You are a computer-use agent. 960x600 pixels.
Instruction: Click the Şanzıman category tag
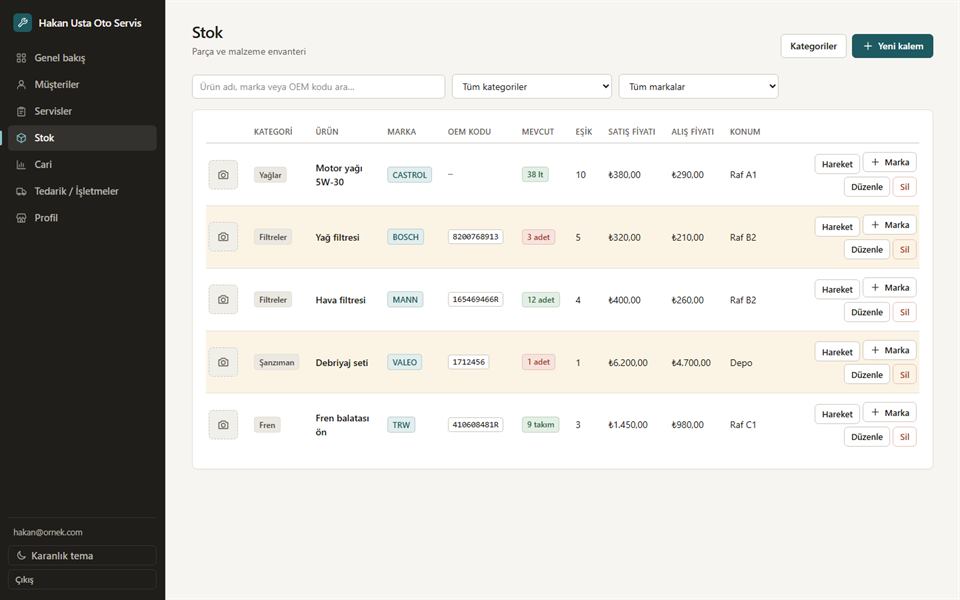[276, 362]
